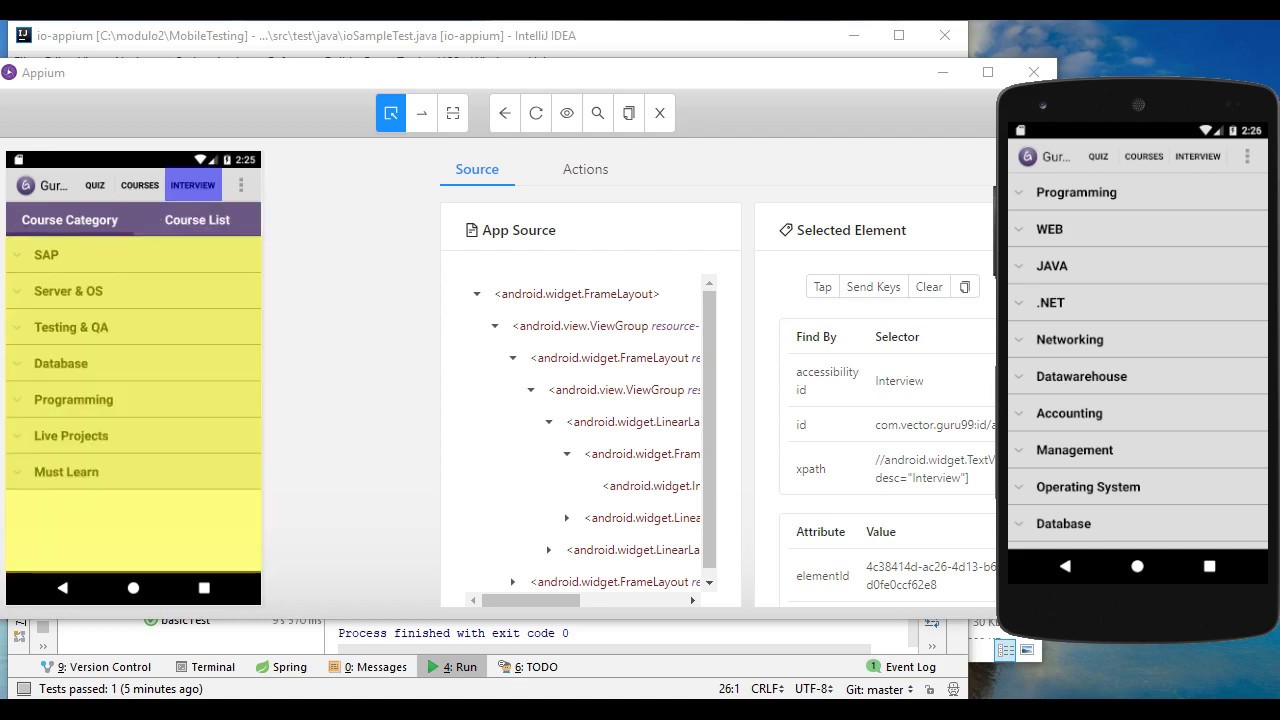This screenshot has width=1280, height=720.
Task: Click scroll-right arrow of source tree scrollbar
Action: pyautogui.click(x=692, y=600)
